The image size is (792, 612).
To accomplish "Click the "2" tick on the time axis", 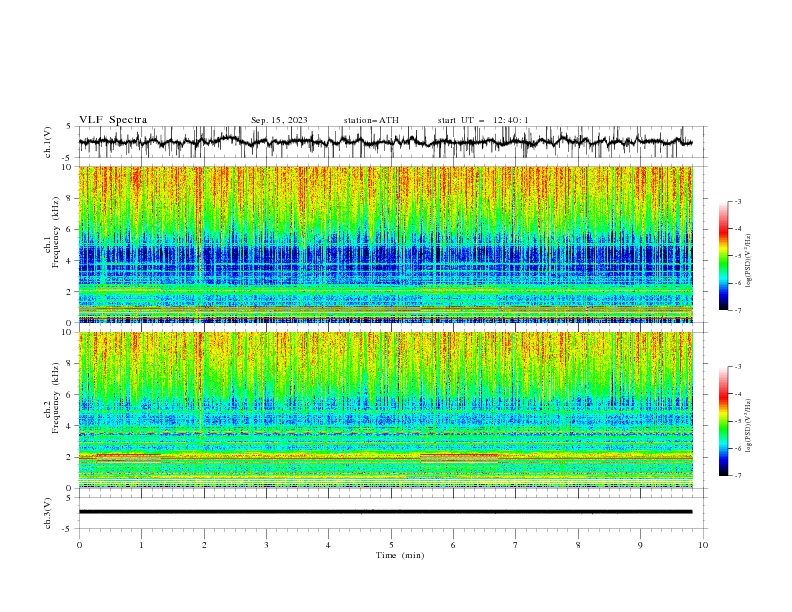I will pos(204,545).
